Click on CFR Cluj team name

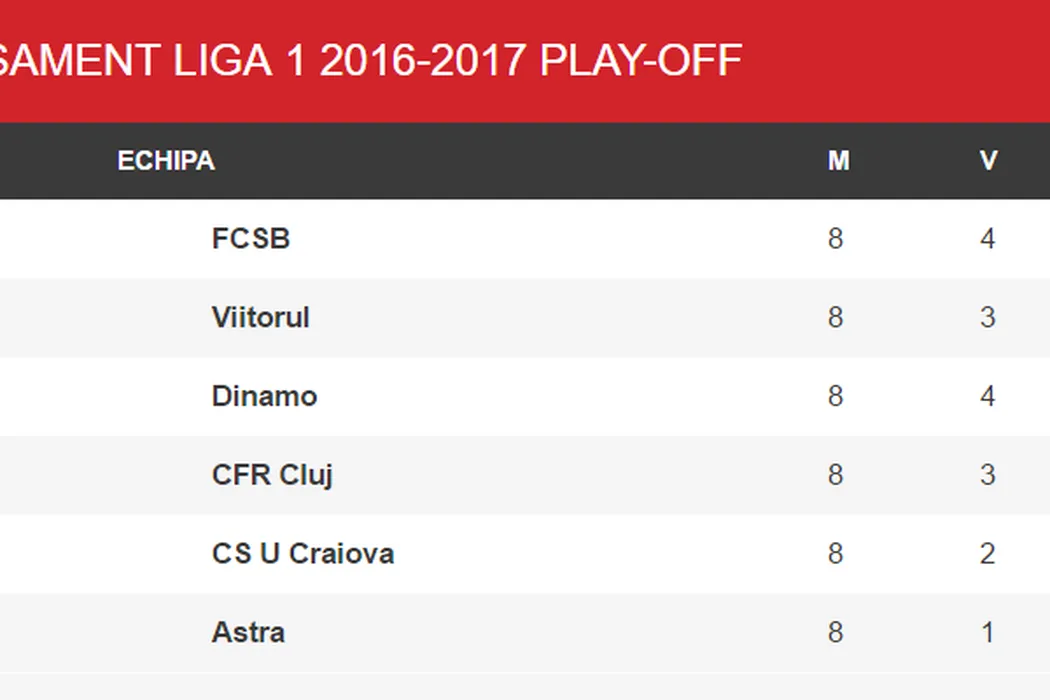tap(272, 475)
